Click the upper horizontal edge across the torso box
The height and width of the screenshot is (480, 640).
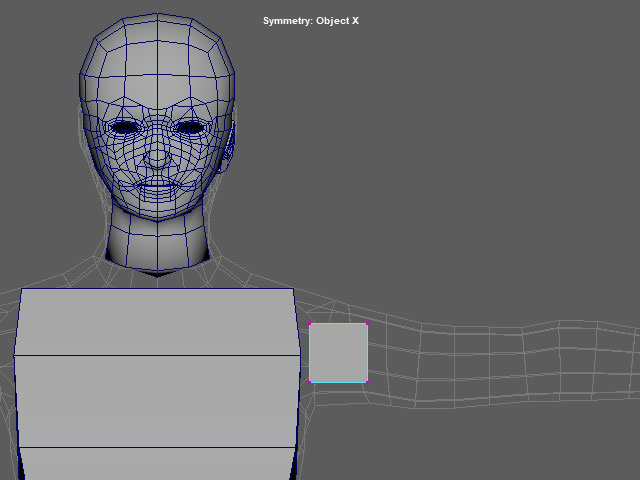pyautogui.click(x=157, y=355)
